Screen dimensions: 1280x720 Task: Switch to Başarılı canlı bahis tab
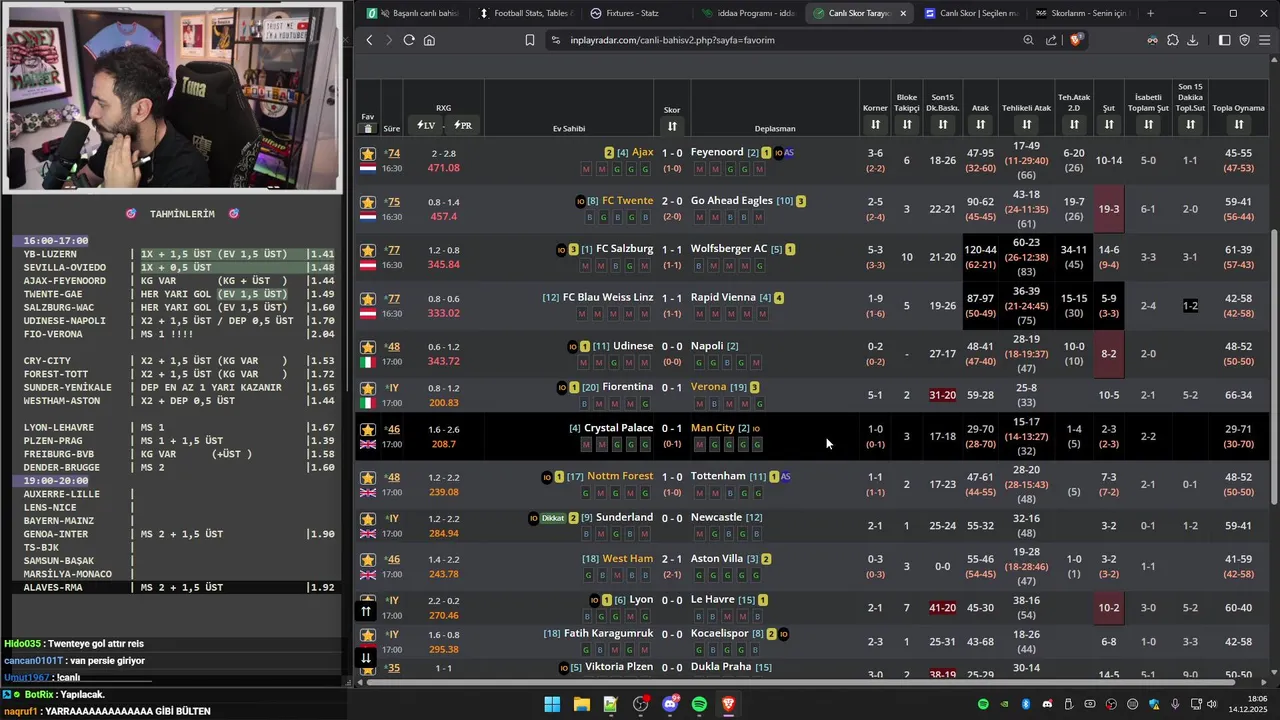tap(413, 13)
